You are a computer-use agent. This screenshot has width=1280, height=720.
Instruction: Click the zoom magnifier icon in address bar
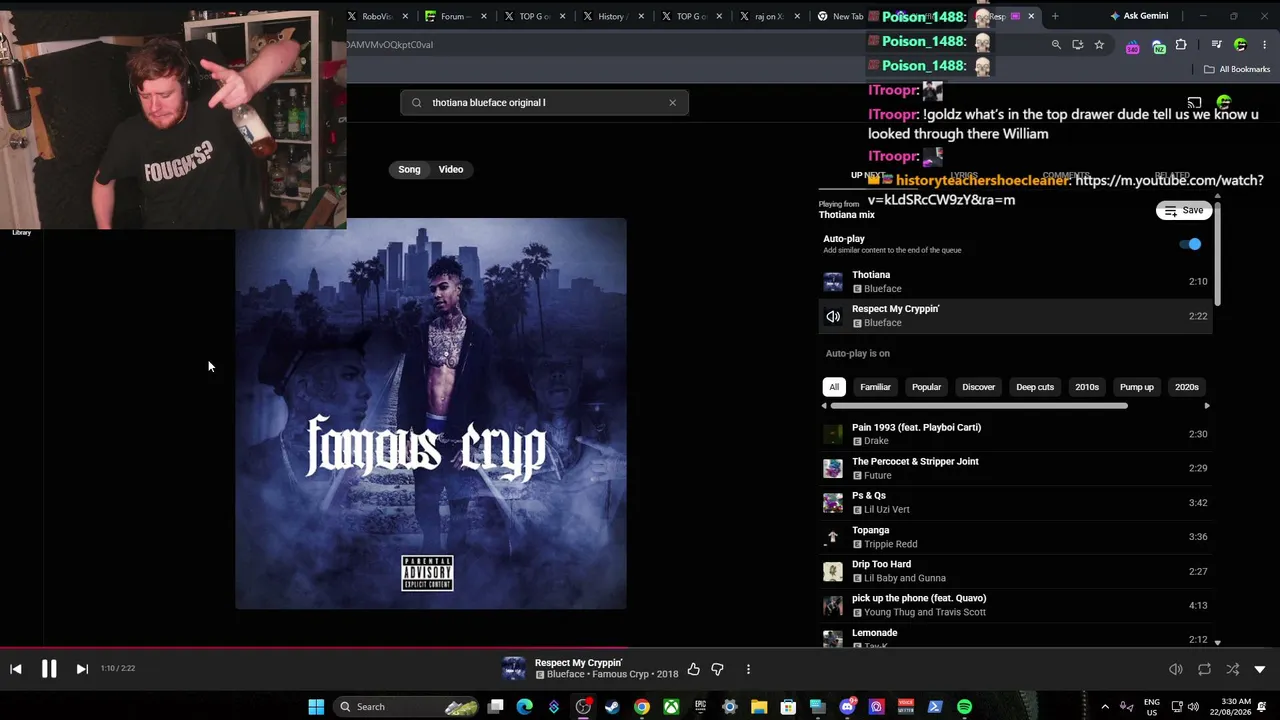[1056, 45]
